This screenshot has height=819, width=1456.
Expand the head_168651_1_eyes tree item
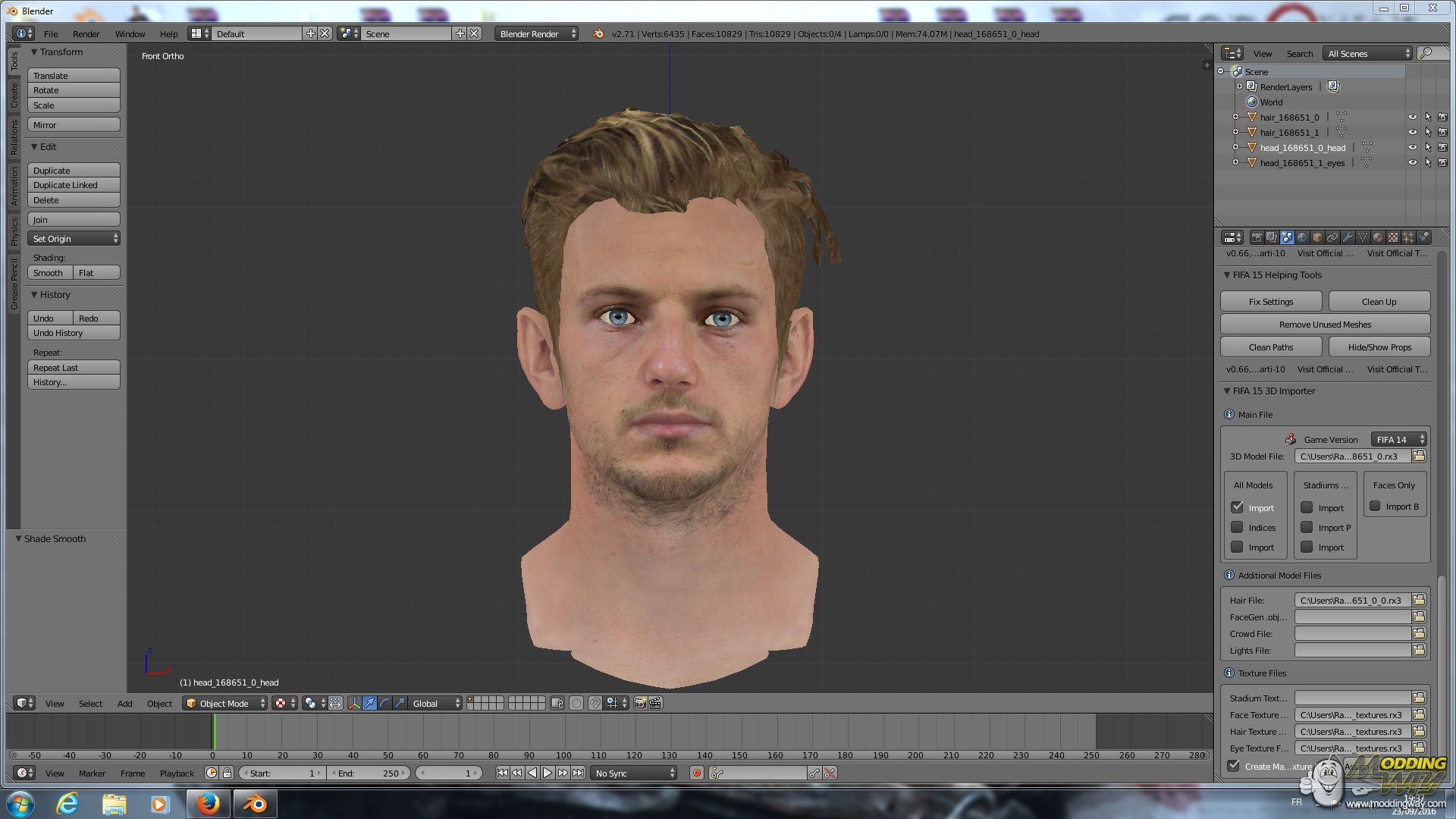(x=1235, y=162)
